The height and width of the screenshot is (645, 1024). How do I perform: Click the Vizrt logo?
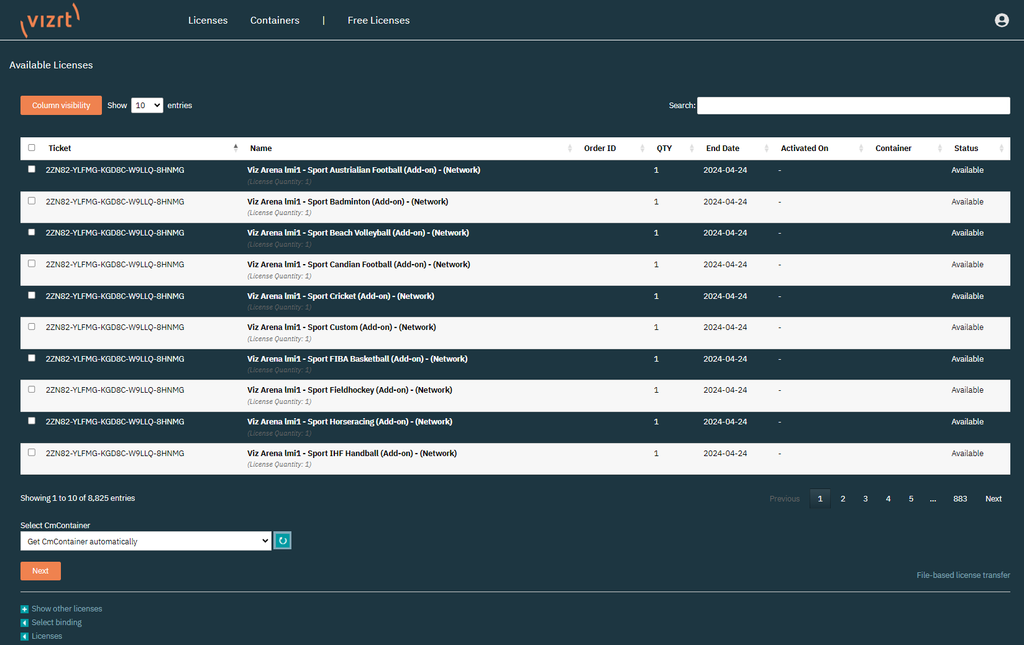point(50,20)
